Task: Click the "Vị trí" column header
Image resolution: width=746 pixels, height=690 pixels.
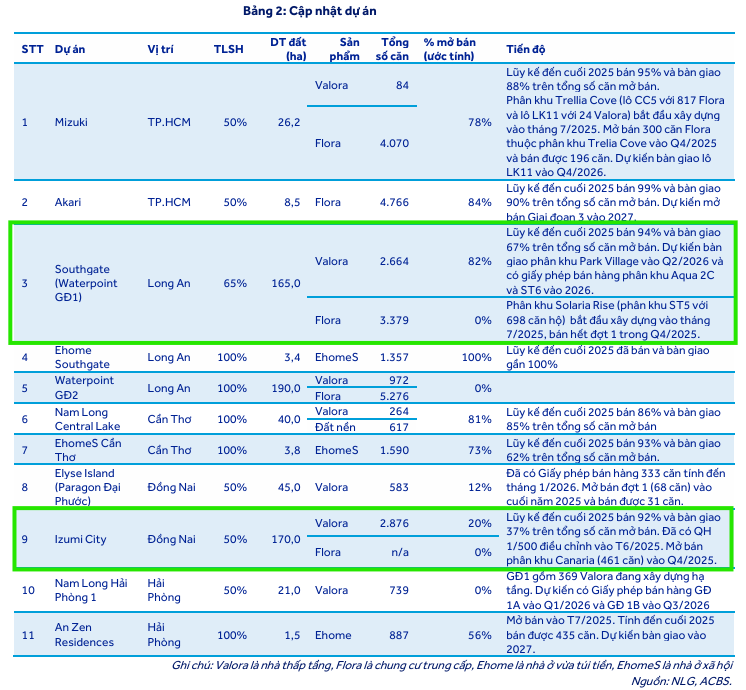Action: (161, 49)
